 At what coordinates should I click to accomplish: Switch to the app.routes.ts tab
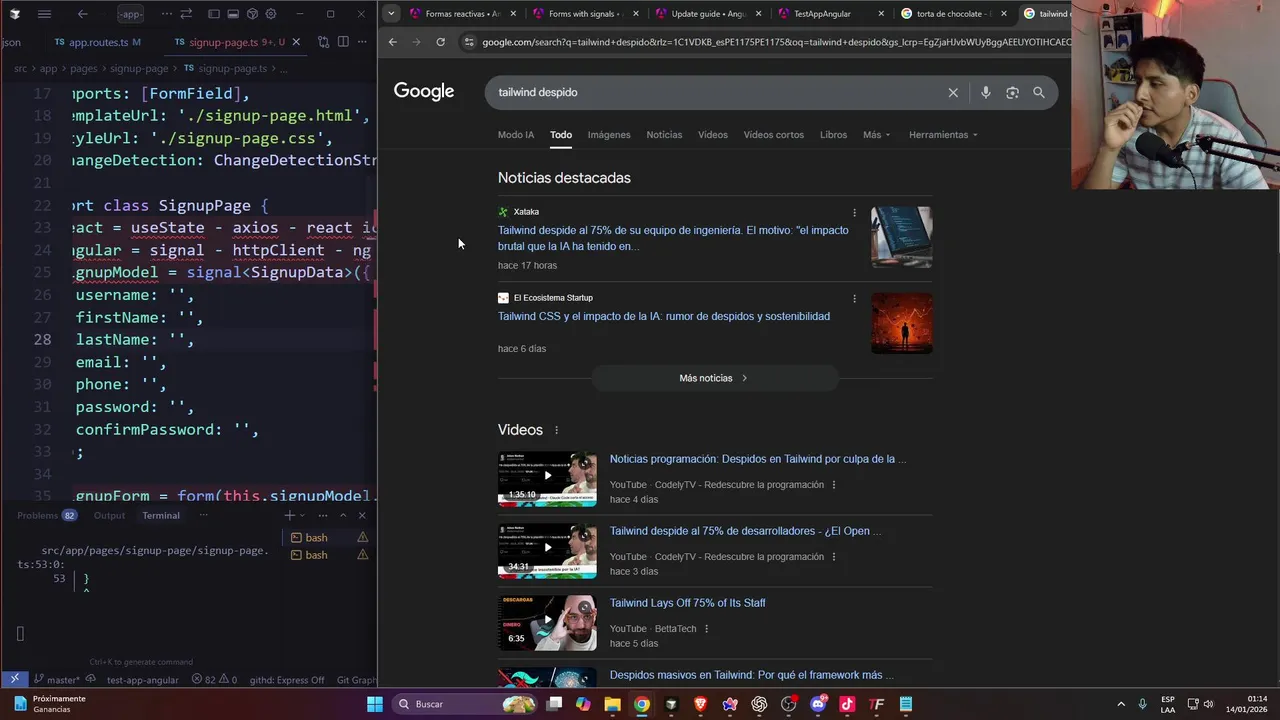click(x=98, y=43)
